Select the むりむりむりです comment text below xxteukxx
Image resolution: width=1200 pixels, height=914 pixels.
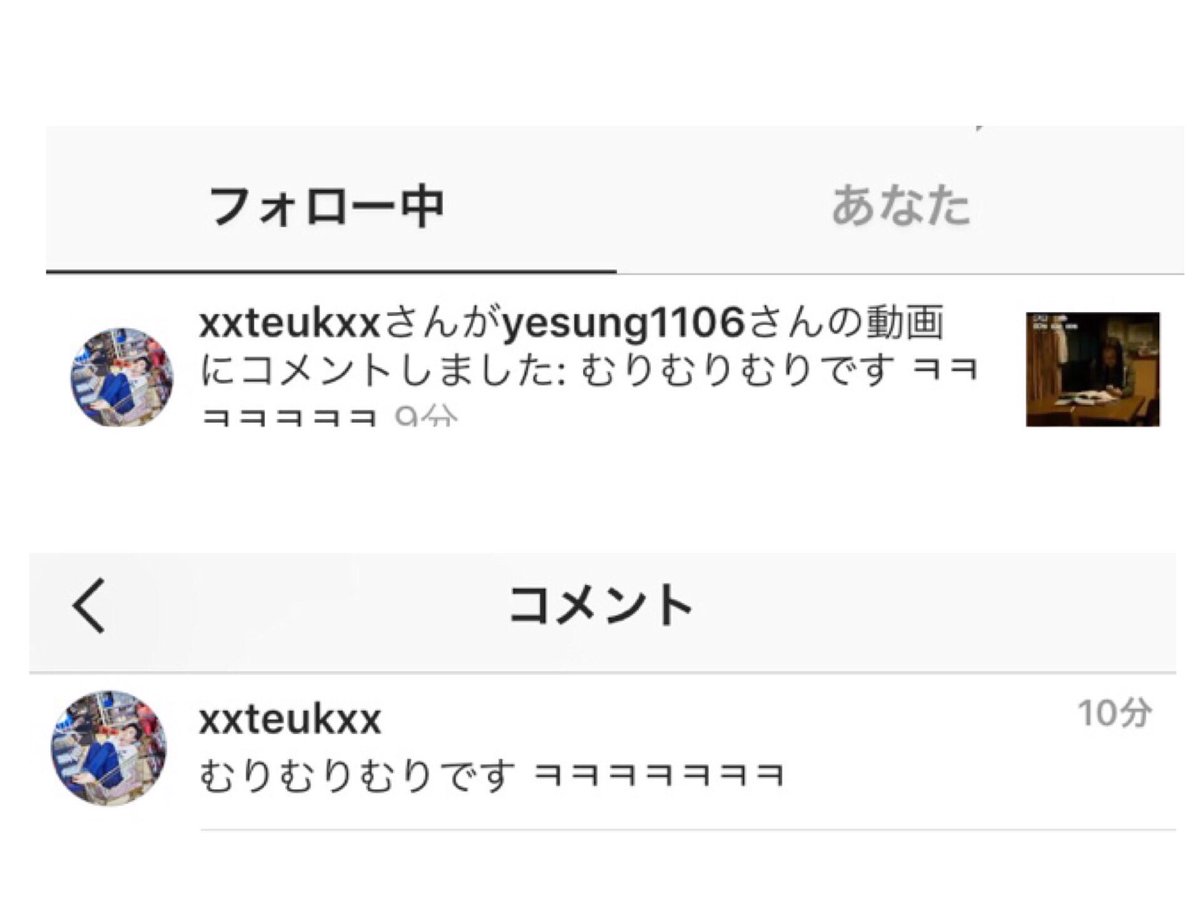click(x=358, y=775)
